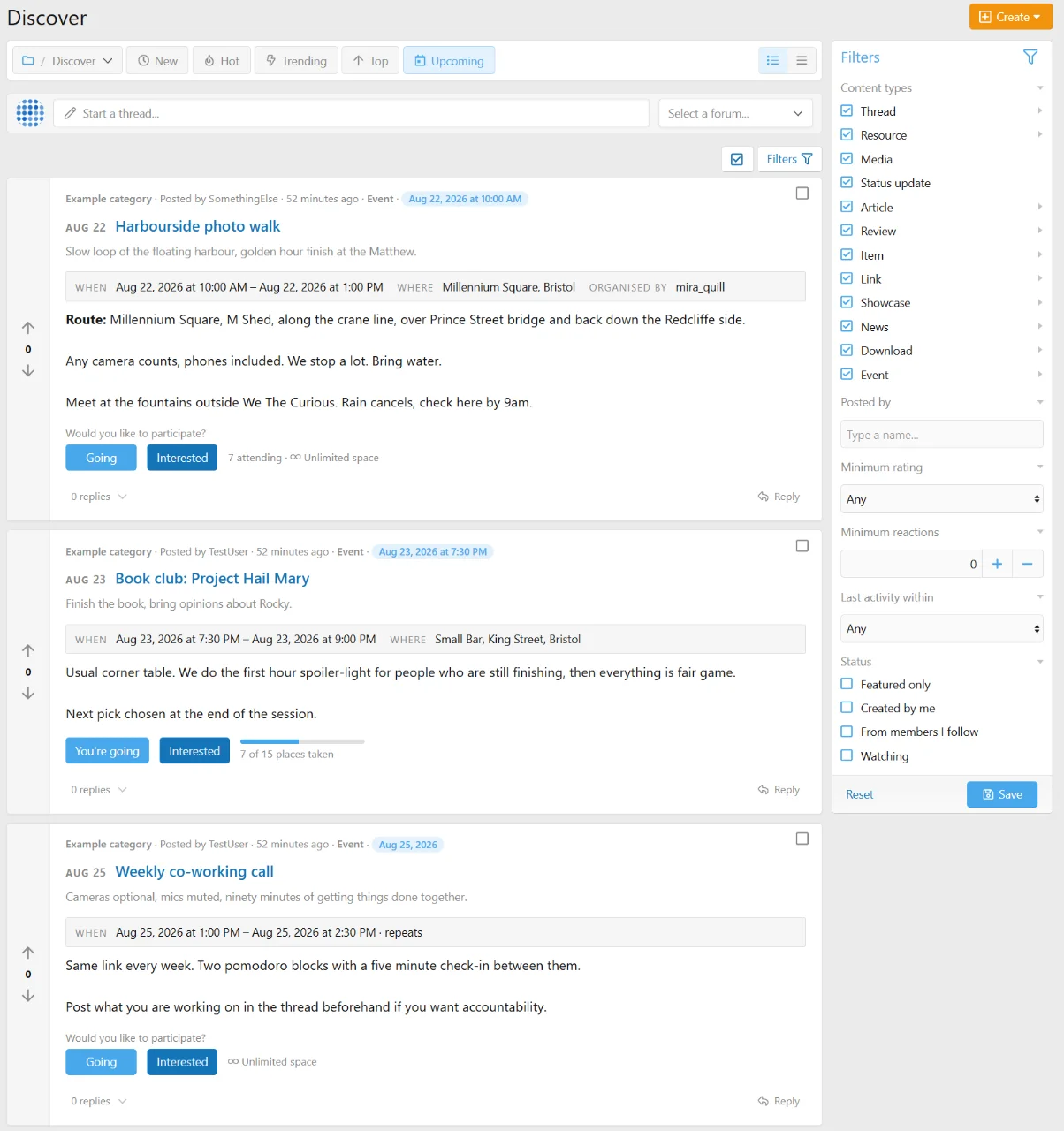This screenshot has height=1131, width=1064.
Task: Uncheck the Thread content type
Action: point(847,111)
